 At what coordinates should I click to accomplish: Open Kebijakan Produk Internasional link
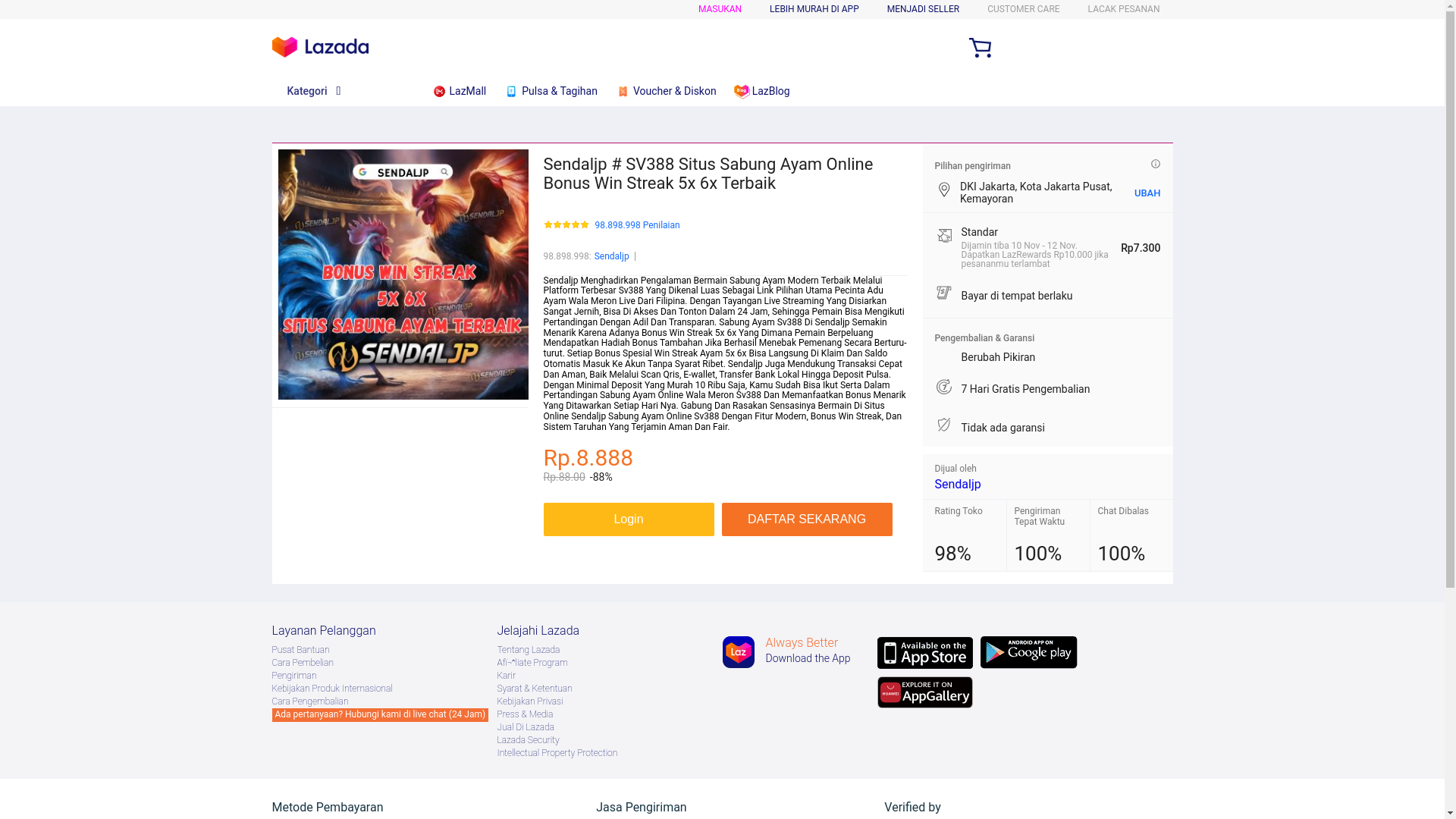click(x=331, y=689)
